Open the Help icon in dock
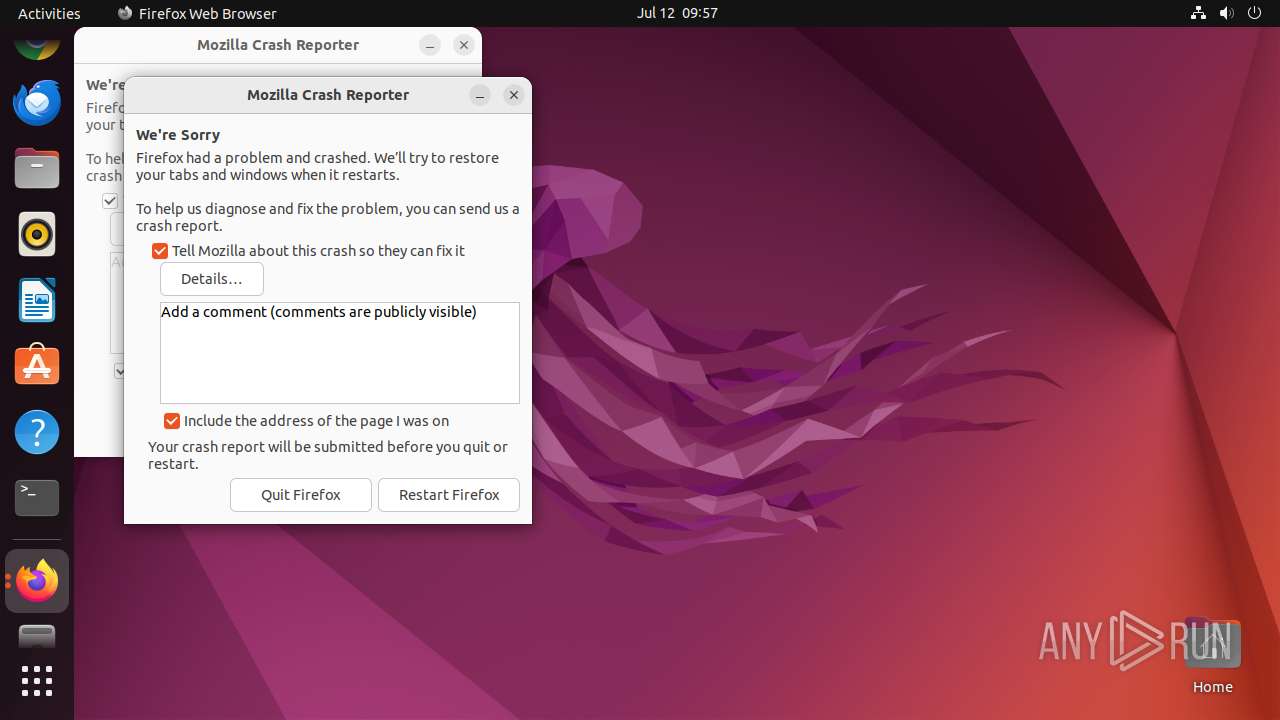This screenshot has height=720, width=1280. [x=37, y=432]
